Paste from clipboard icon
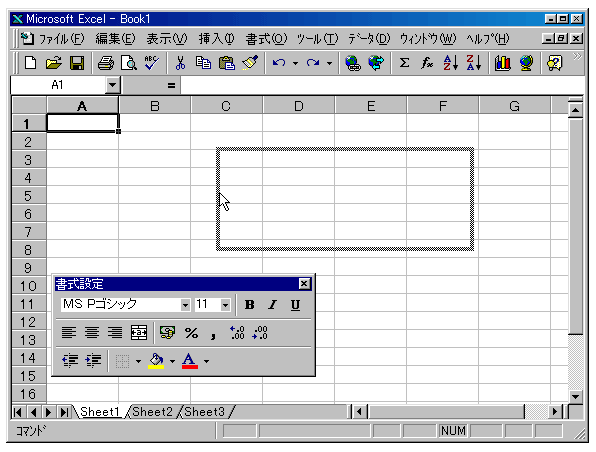Screen dimensions: 596x452 (x=227, y=63)
